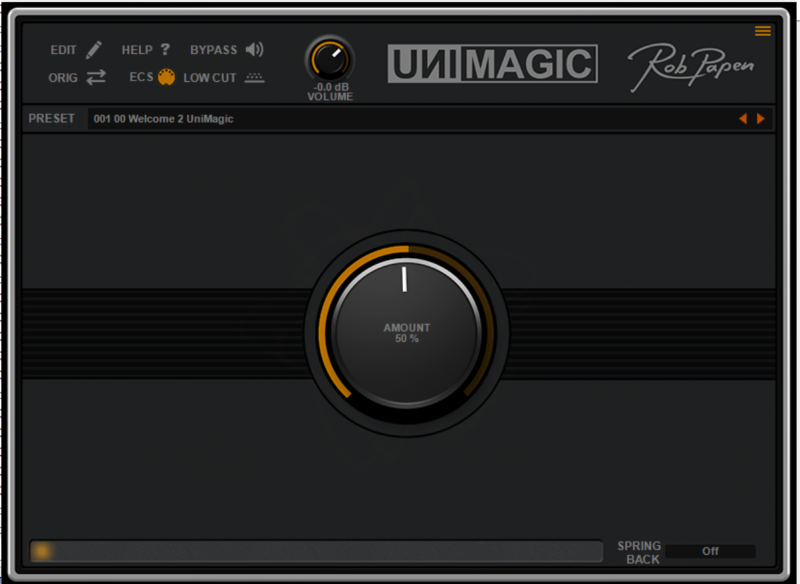
Task: Toggle bypass using the speaker icon
Action: tap(254, 49)
